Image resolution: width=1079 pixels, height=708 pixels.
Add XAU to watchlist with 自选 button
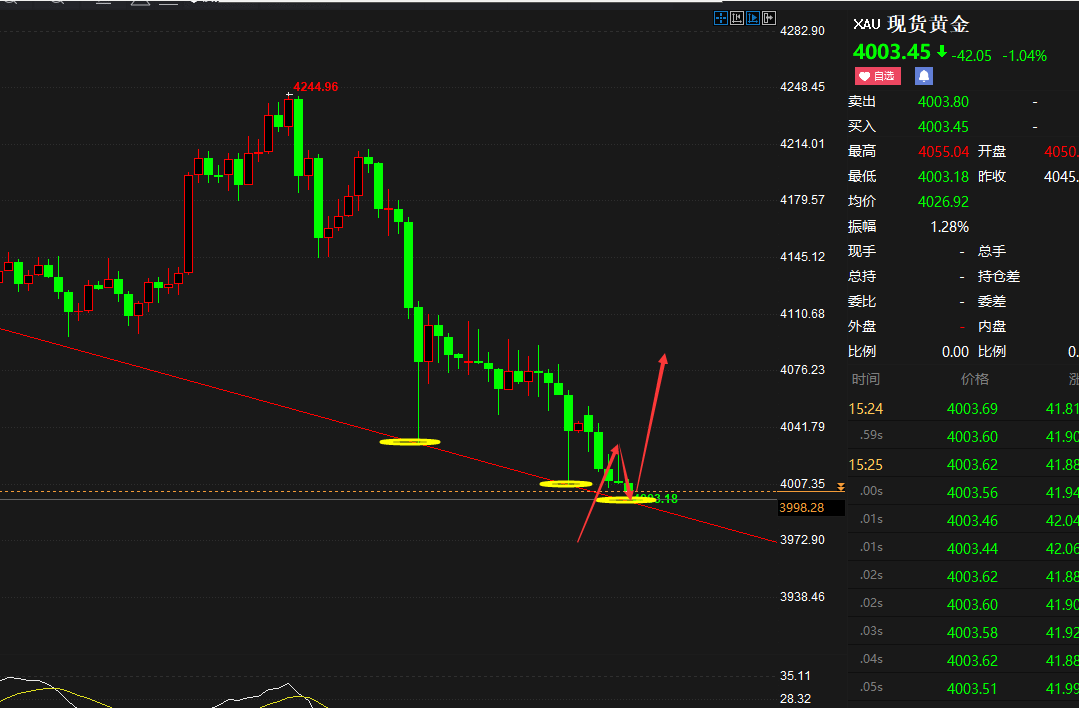(x=877, y=76)
